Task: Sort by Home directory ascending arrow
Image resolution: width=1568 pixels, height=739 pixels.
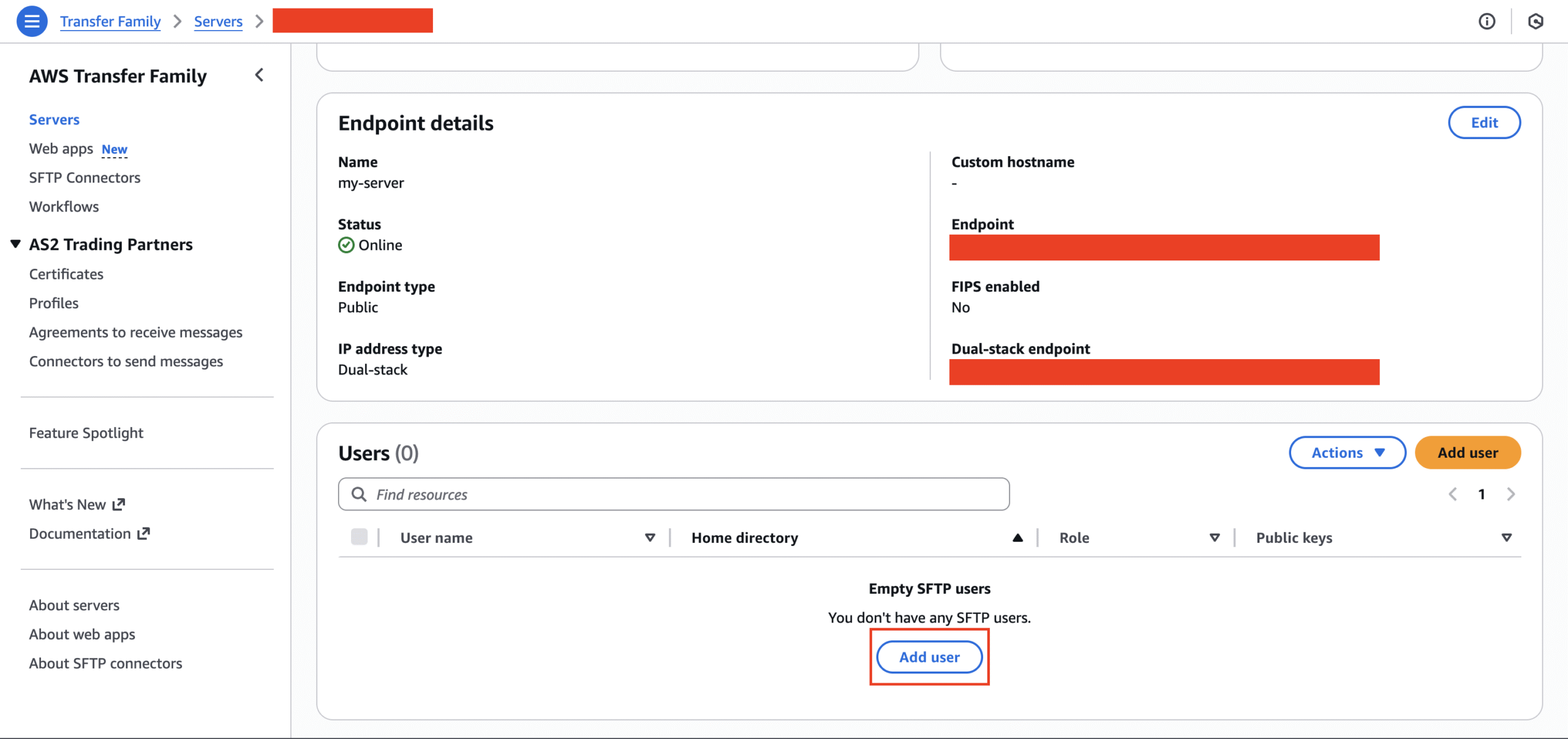Action: coord(1017,538)
